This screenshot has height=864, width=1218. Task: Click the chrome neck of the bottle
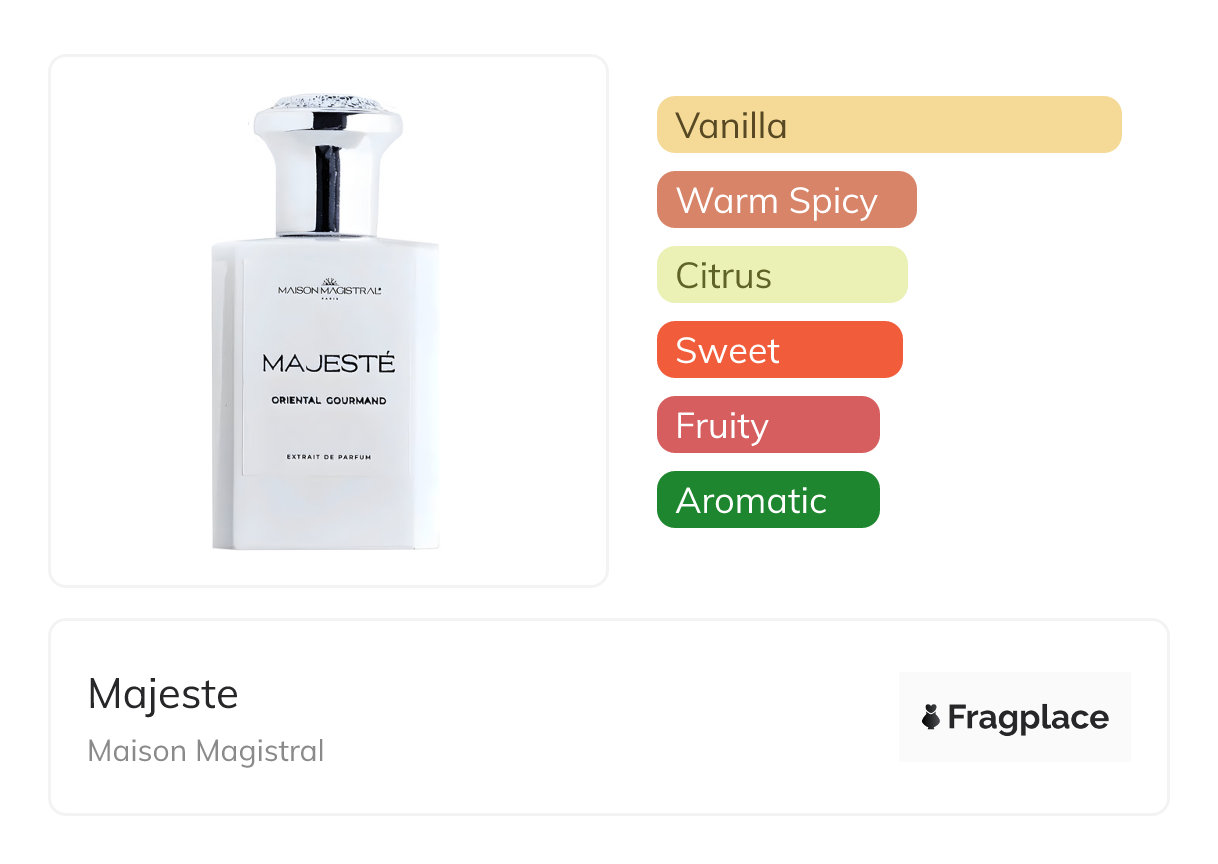tap(329, 190)
